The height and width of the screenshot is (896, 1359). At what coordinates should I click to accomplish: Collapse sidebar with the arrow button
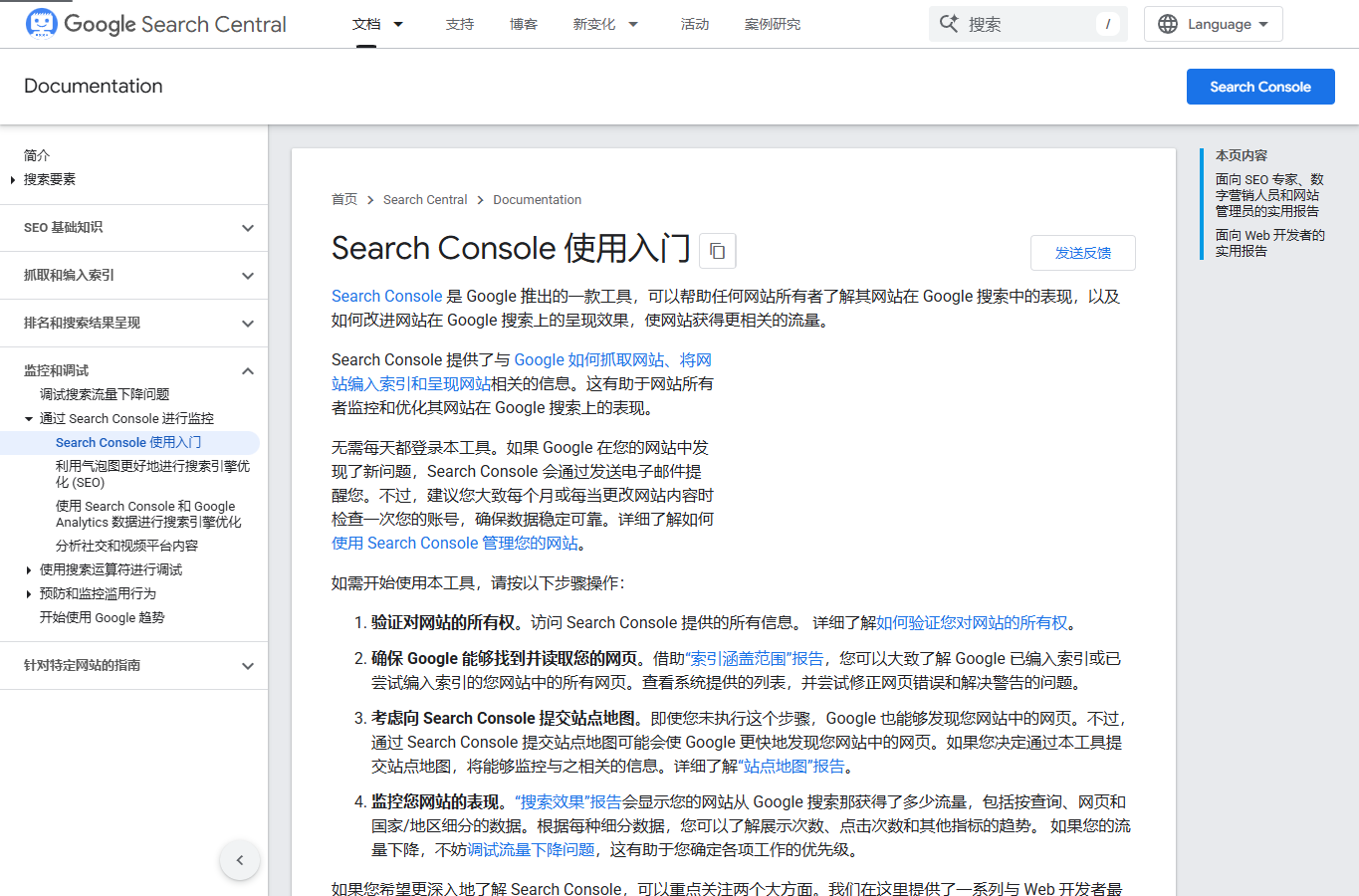(240, 860)
